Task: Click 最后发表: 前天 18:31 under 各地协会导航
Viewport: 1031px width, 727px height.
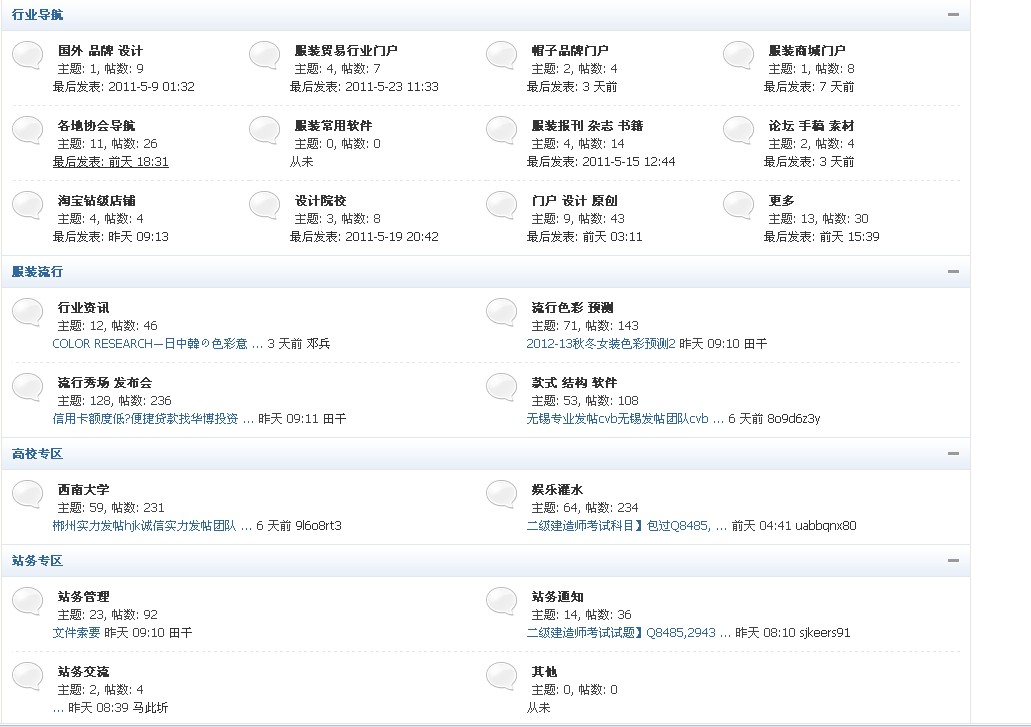Action: click(110, 162)
